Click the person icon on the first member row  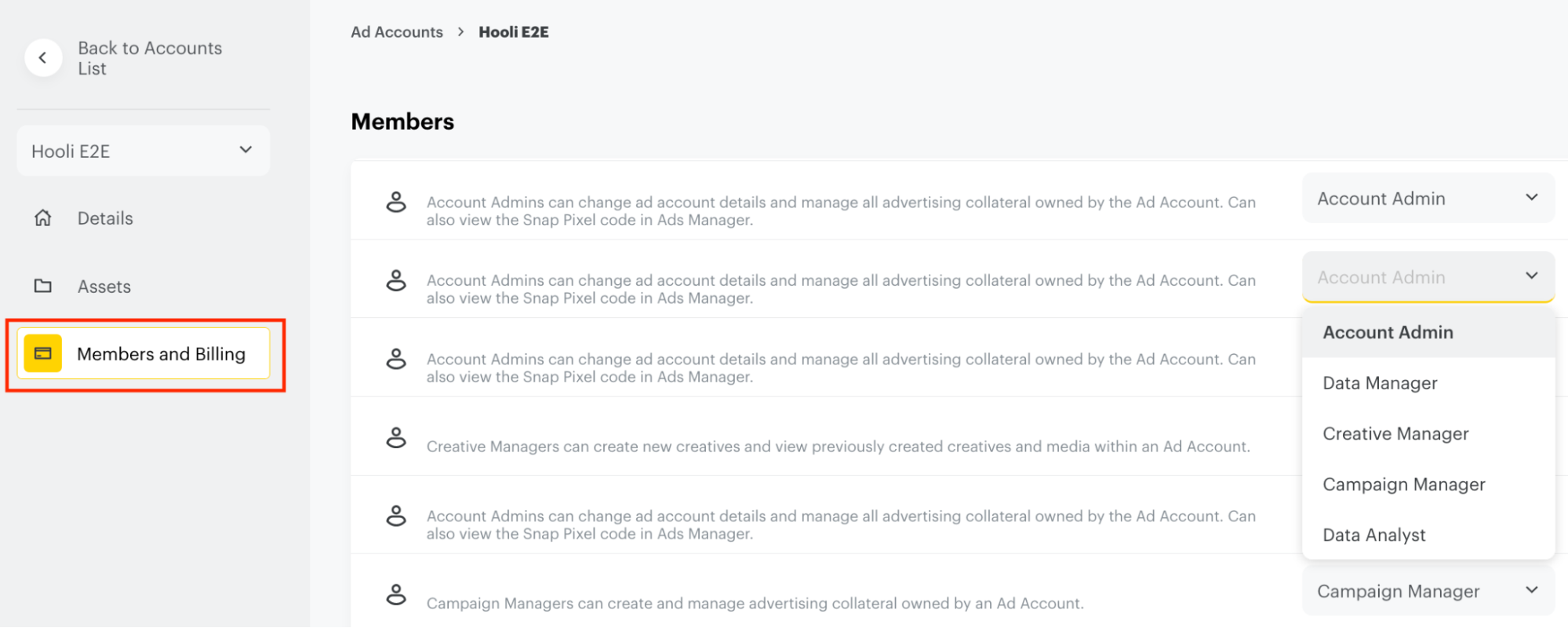click(396, 202)
